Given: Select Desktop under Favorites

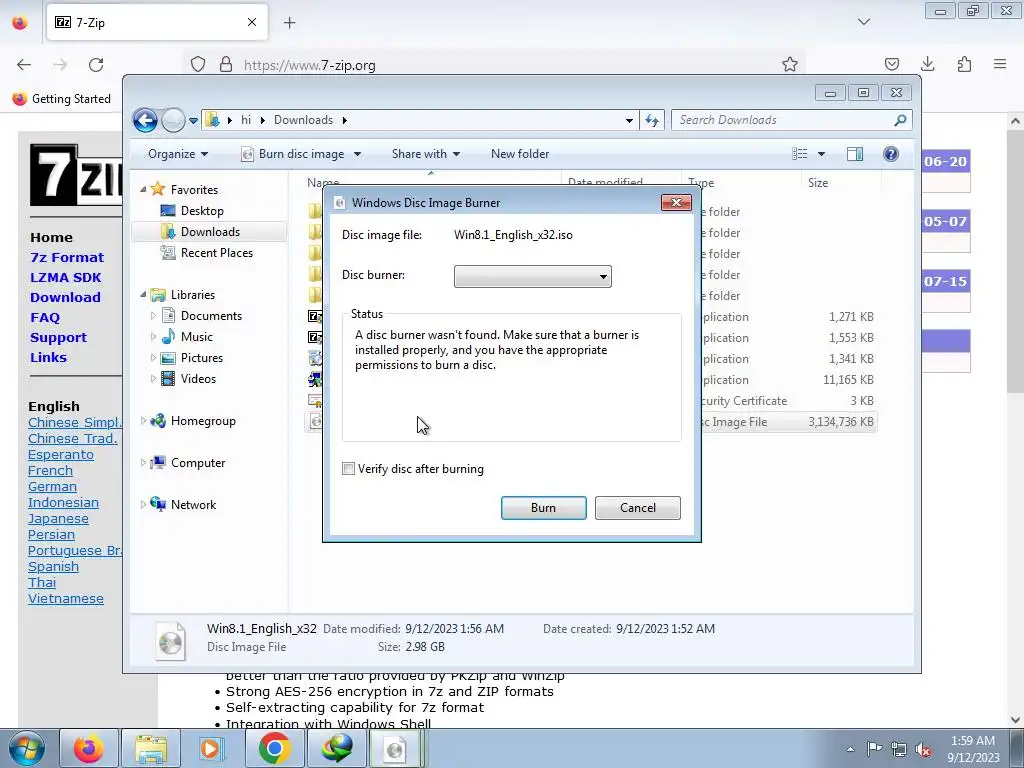Looking at the screenshot, I should pyautogui.click(x=201, y=211).
